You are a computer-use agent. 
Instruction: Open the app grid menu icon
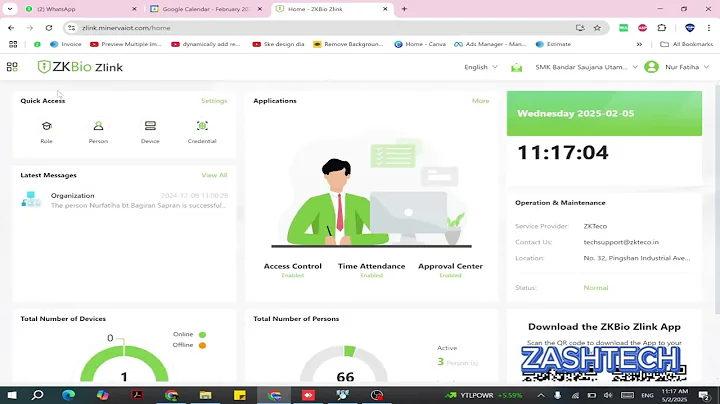[12, 67]
